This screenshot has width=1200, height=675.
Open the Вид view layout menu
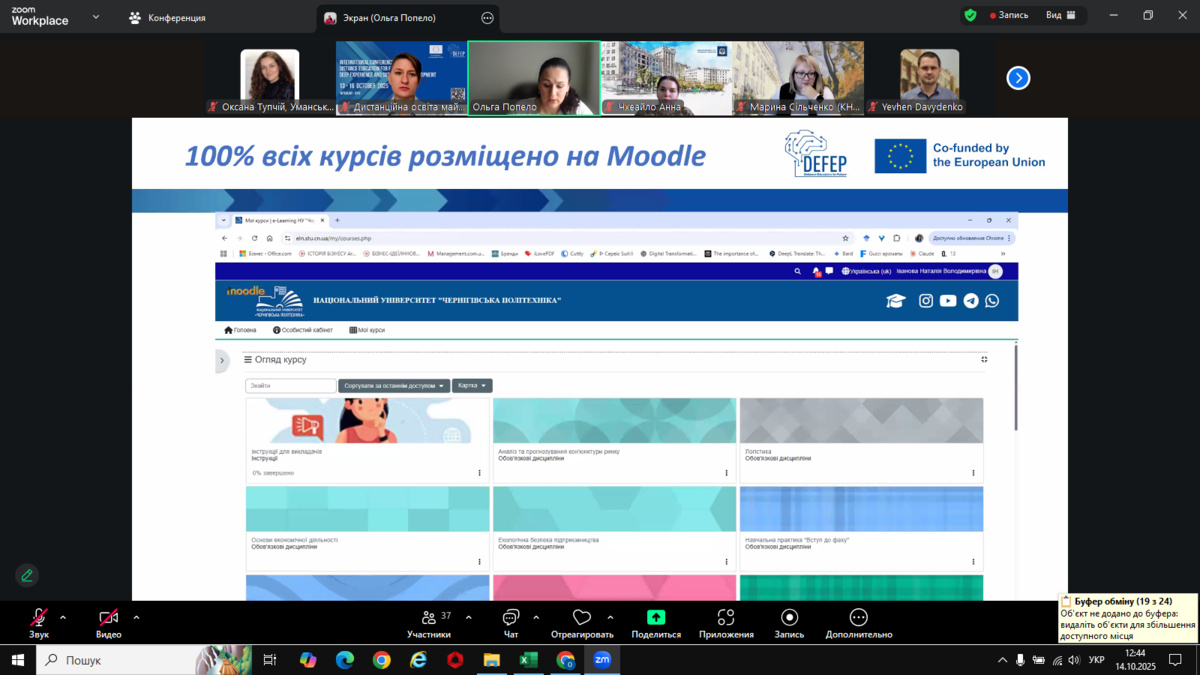pyautogui.click(x=1060, y=15)
